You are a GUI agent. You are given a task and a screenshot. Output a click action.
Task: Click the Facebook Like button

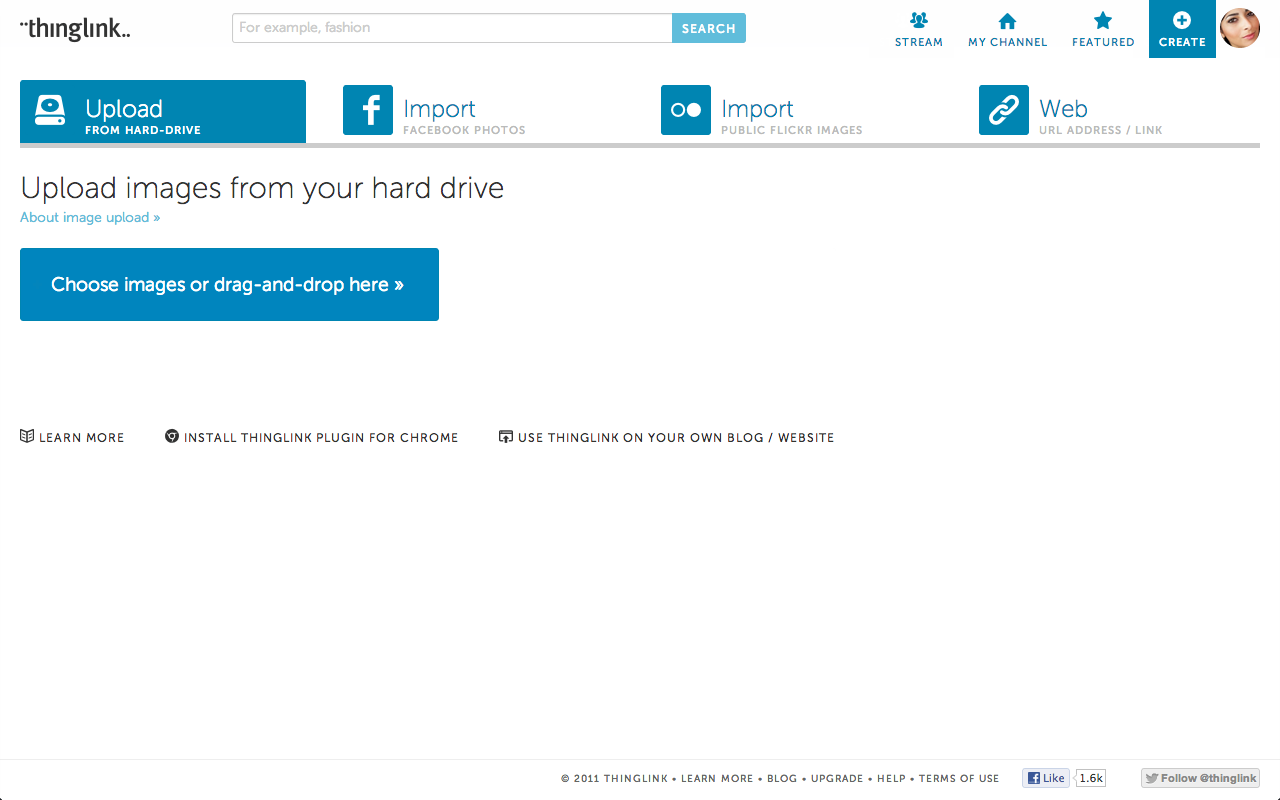click(1046, 778)
